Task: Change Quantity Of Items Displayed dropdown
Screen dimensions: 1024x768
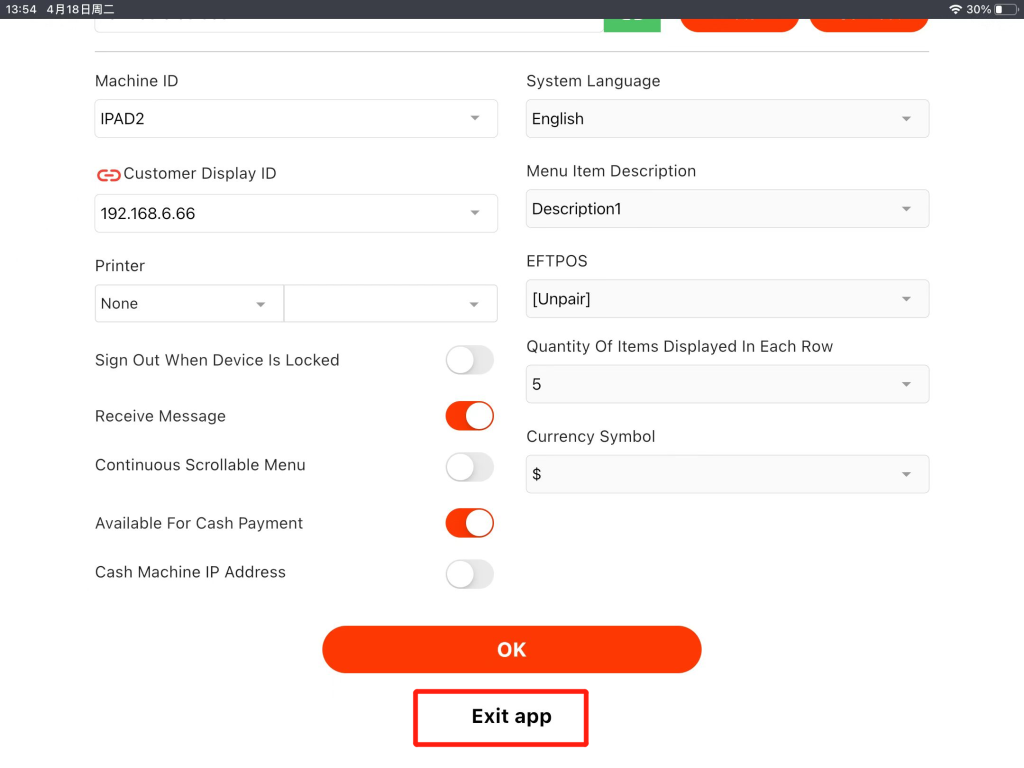Action: tap(727, 385)
